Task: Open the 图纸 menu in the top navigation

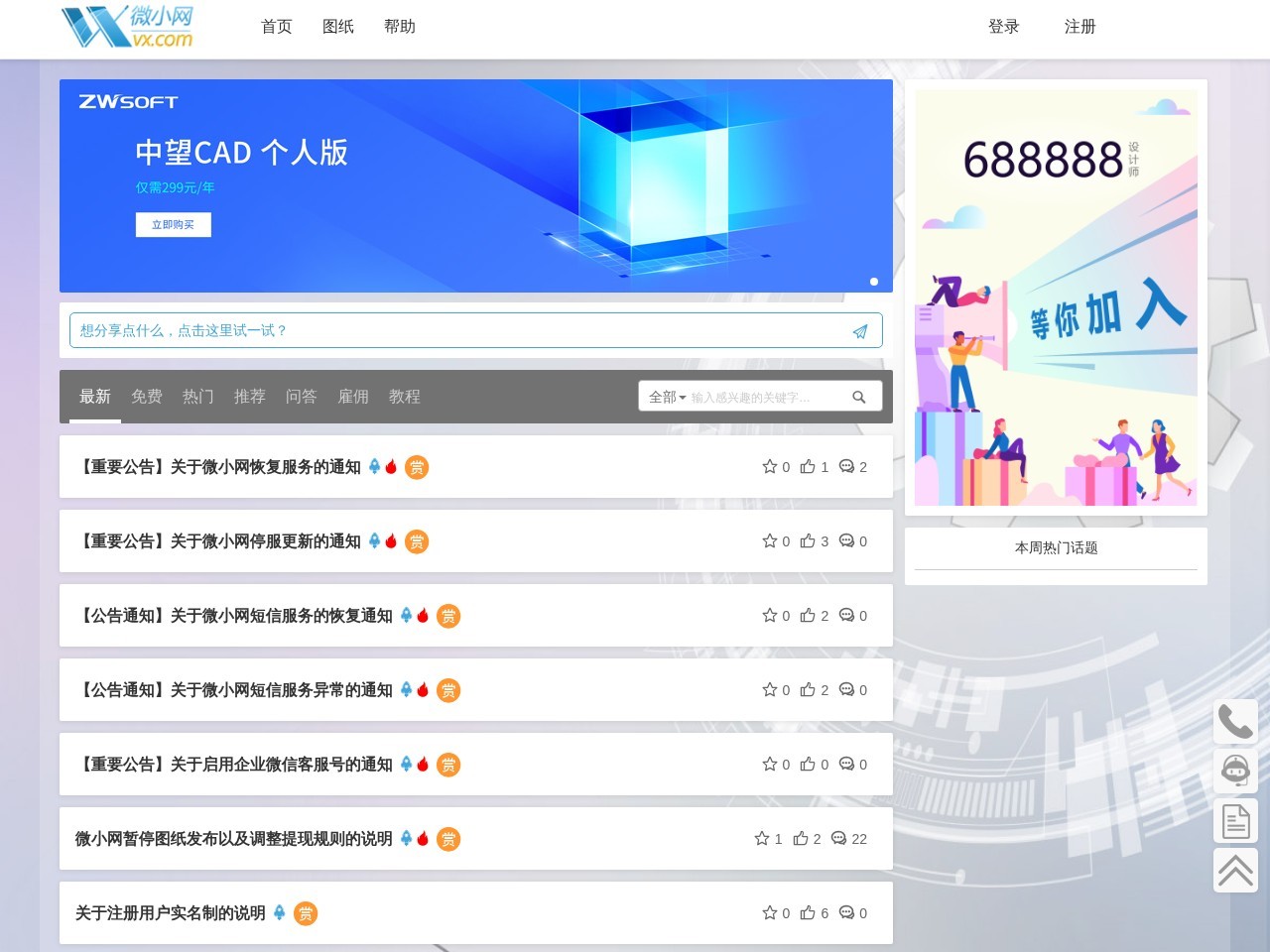Action: pos(338,27)
